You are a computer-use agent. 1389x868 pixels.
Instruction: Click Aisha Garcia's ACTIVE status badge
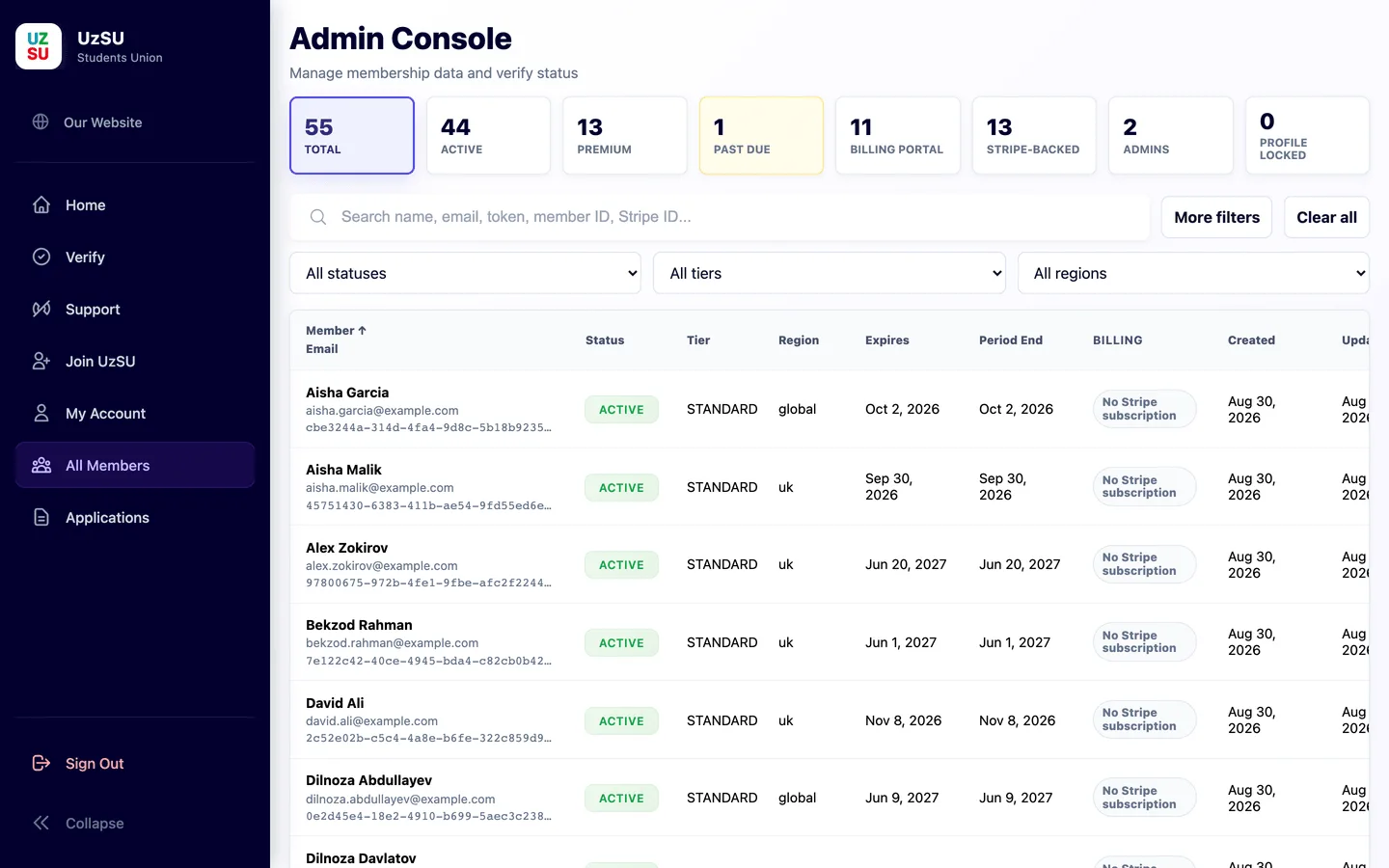621,409
